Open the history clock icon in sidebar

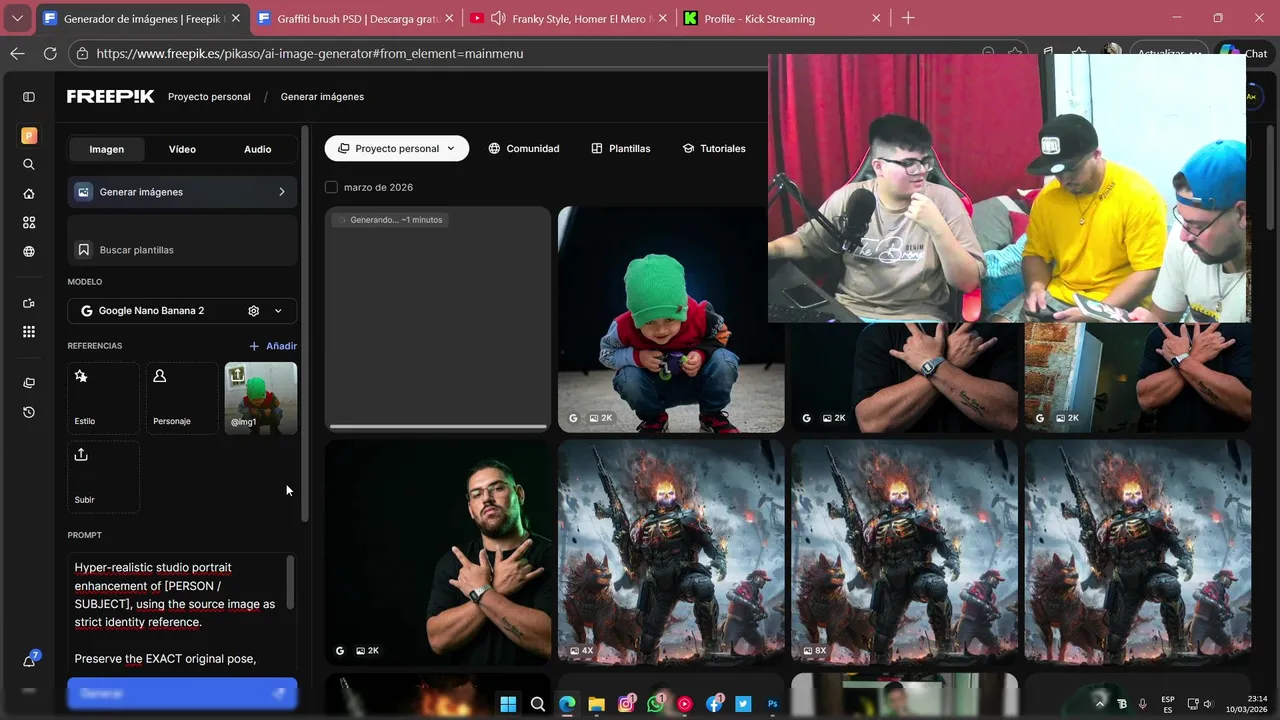point(29,412)
